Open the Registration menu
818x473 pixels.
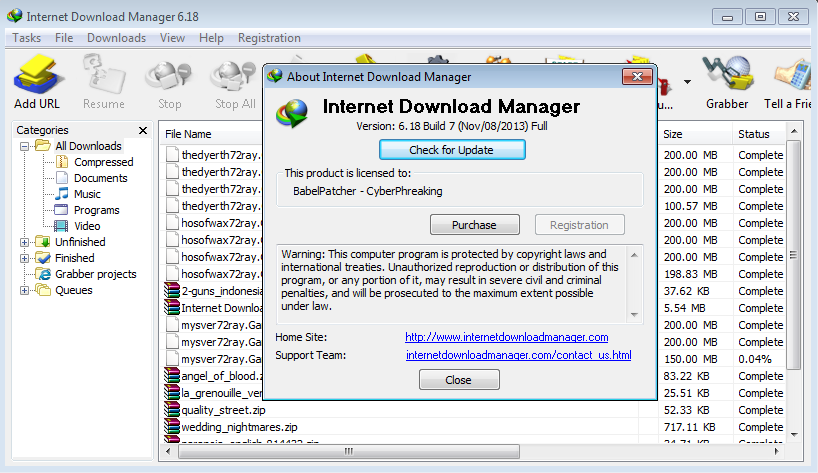[x=269, y=38]
